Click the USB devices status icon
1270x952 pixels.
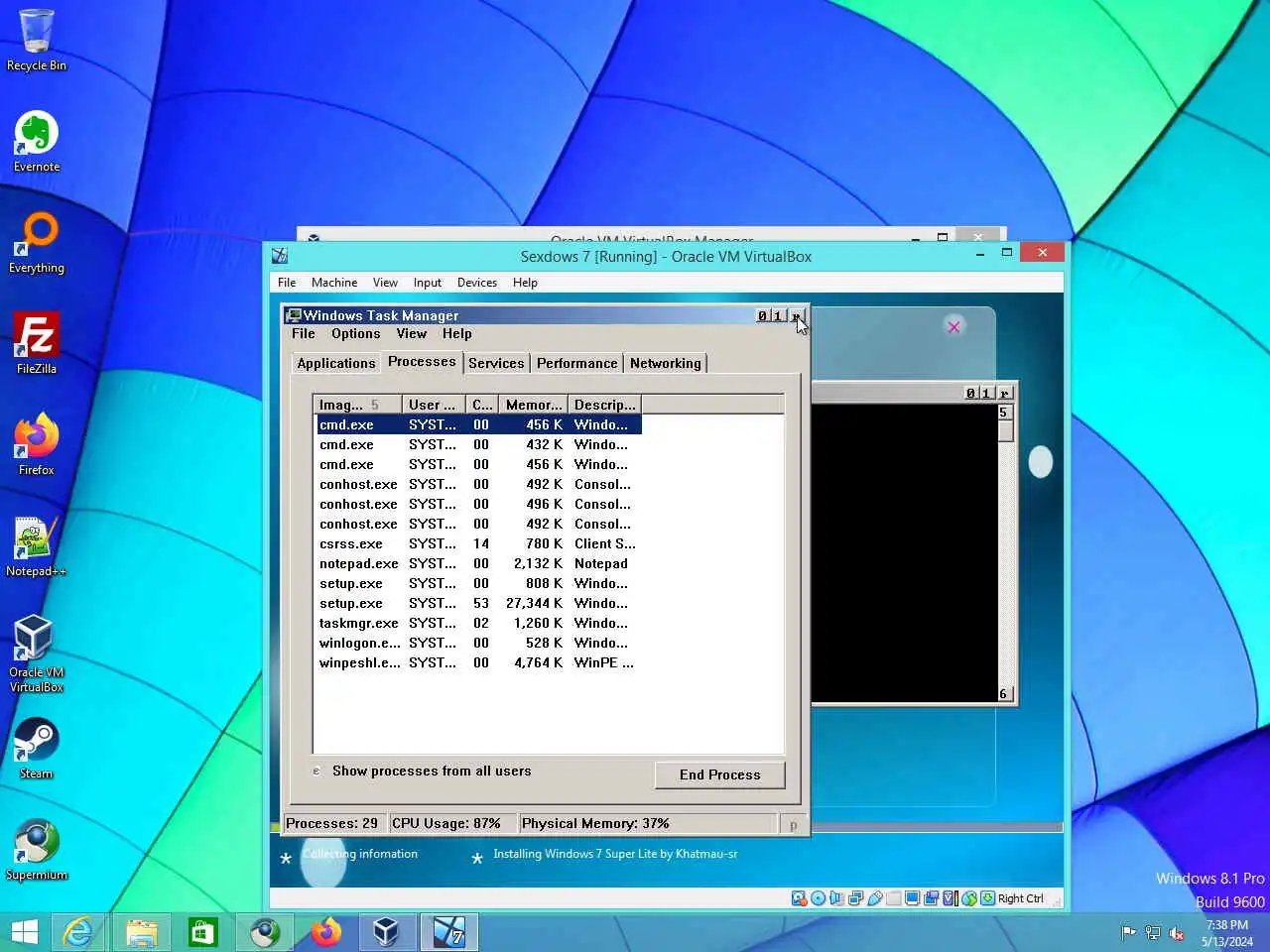pos(875,898)
